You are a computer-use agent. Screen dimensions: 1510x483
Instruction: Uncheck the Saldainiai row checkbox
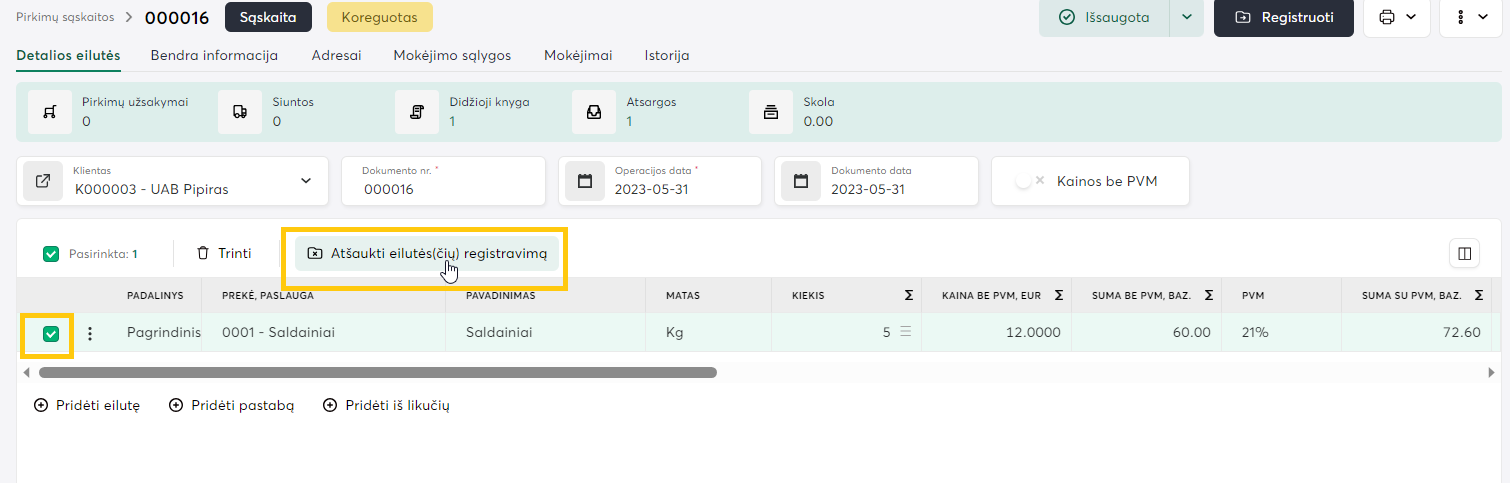coord(51,334)
